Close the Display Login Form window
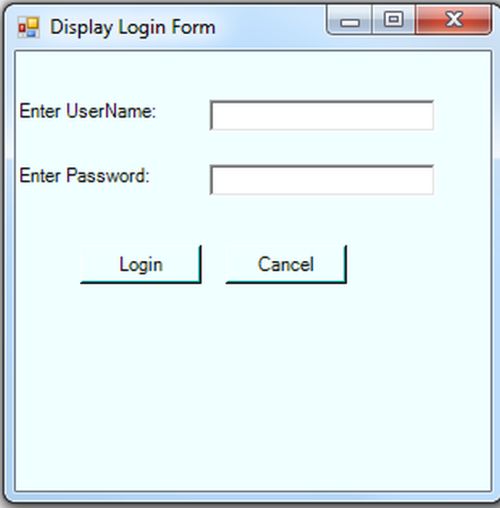This screenshot has height=508, width=500. [x=454, y=20]
